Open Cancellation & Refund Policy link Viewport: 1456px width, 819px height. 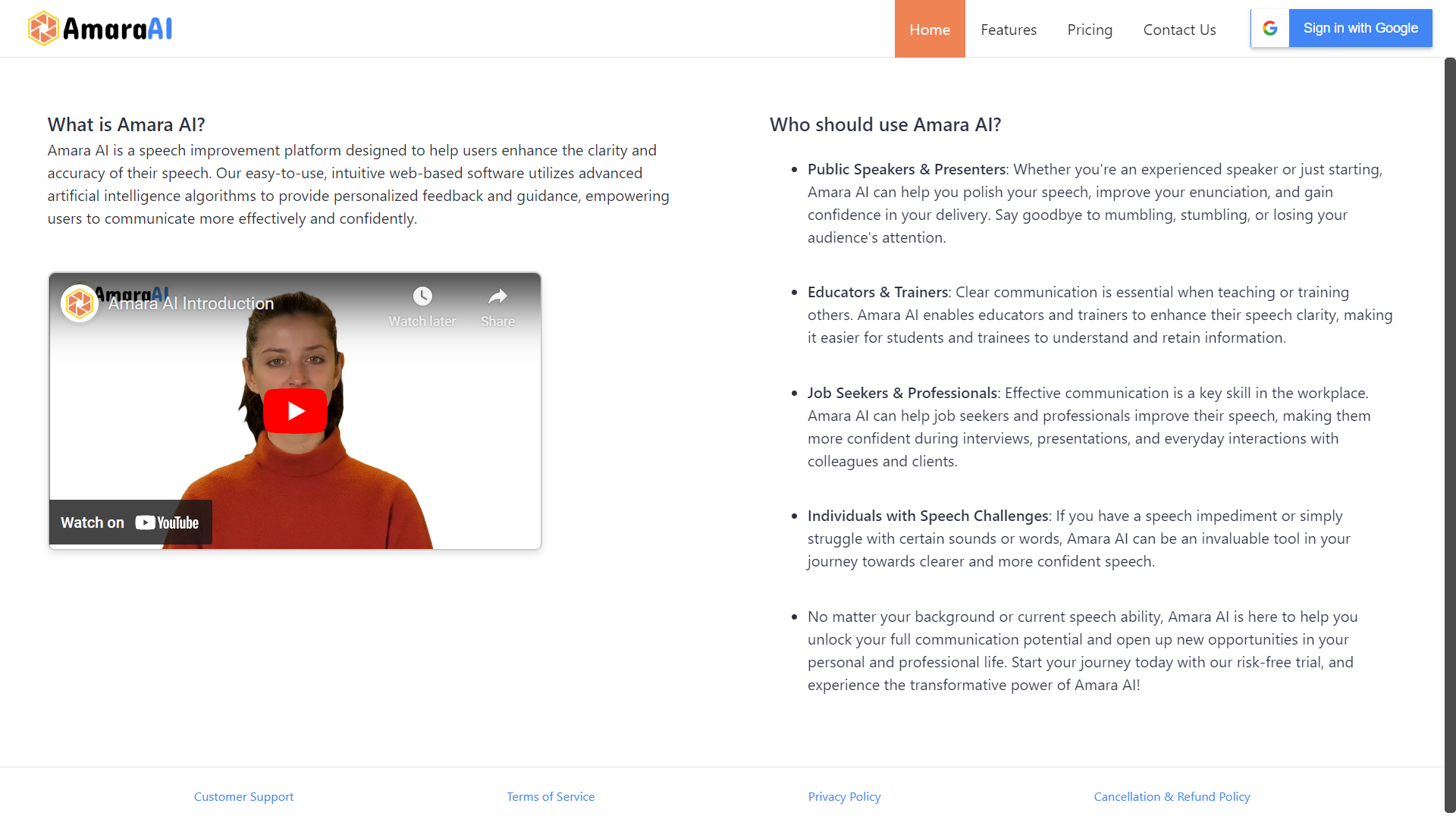tap(1172, 796)
